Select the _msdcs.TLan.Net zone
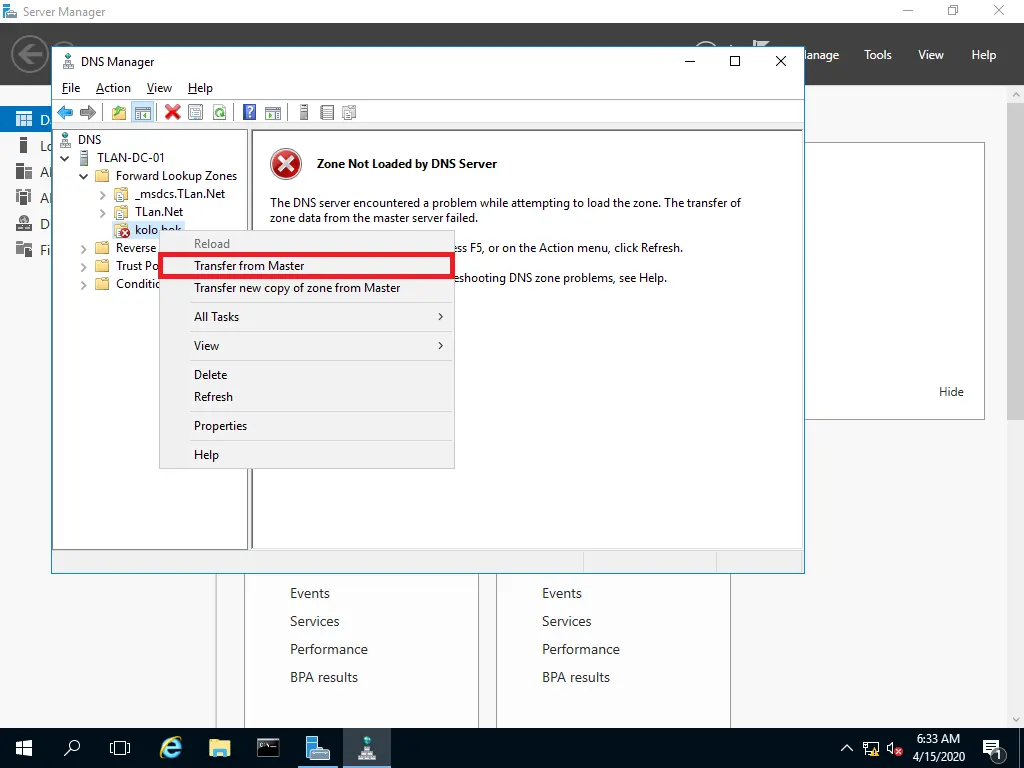 [180, 194]
